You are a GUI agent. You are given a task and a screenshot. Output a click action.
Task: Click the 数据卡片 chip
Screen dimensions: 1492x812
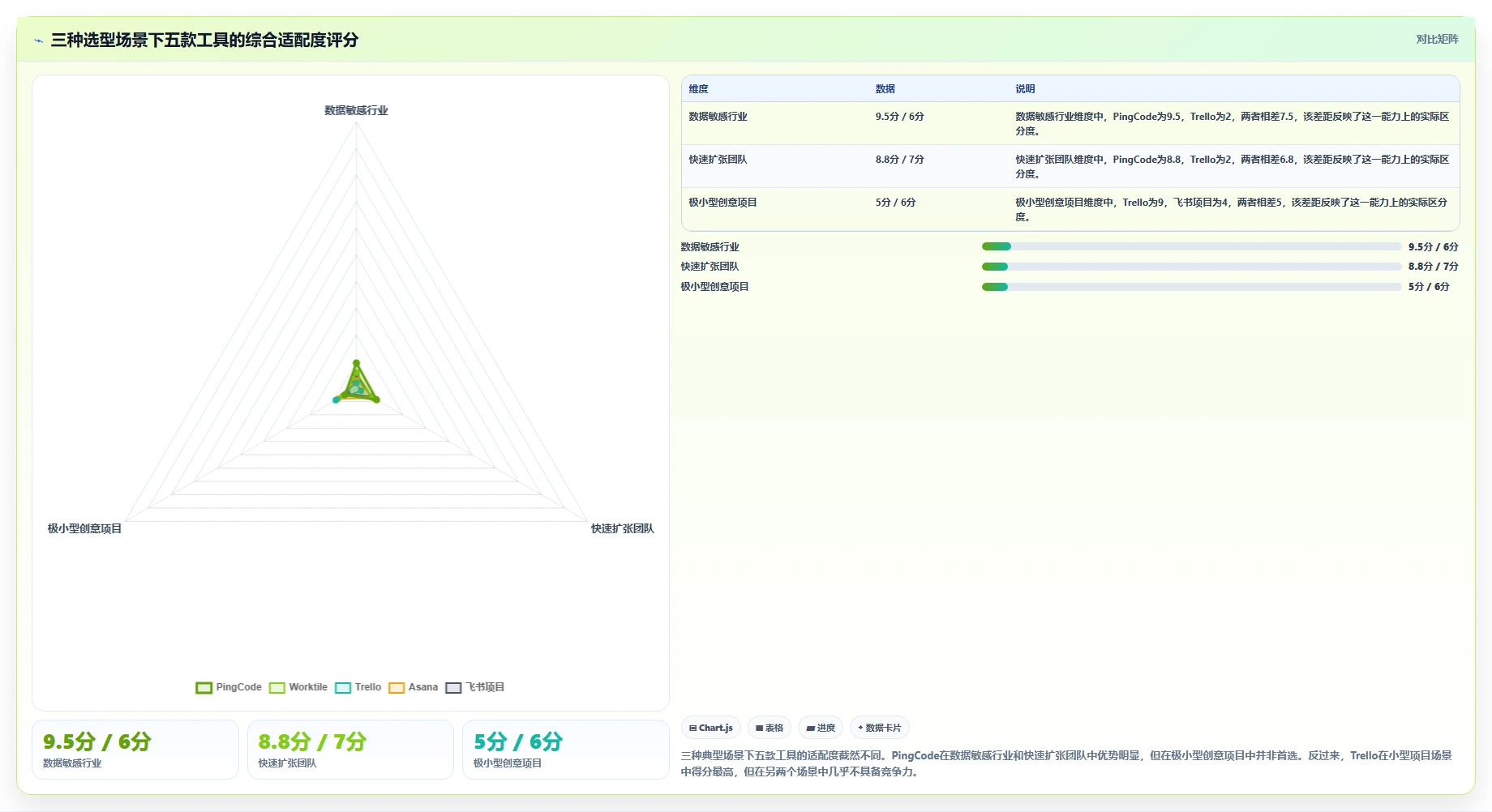coord(880,728)
